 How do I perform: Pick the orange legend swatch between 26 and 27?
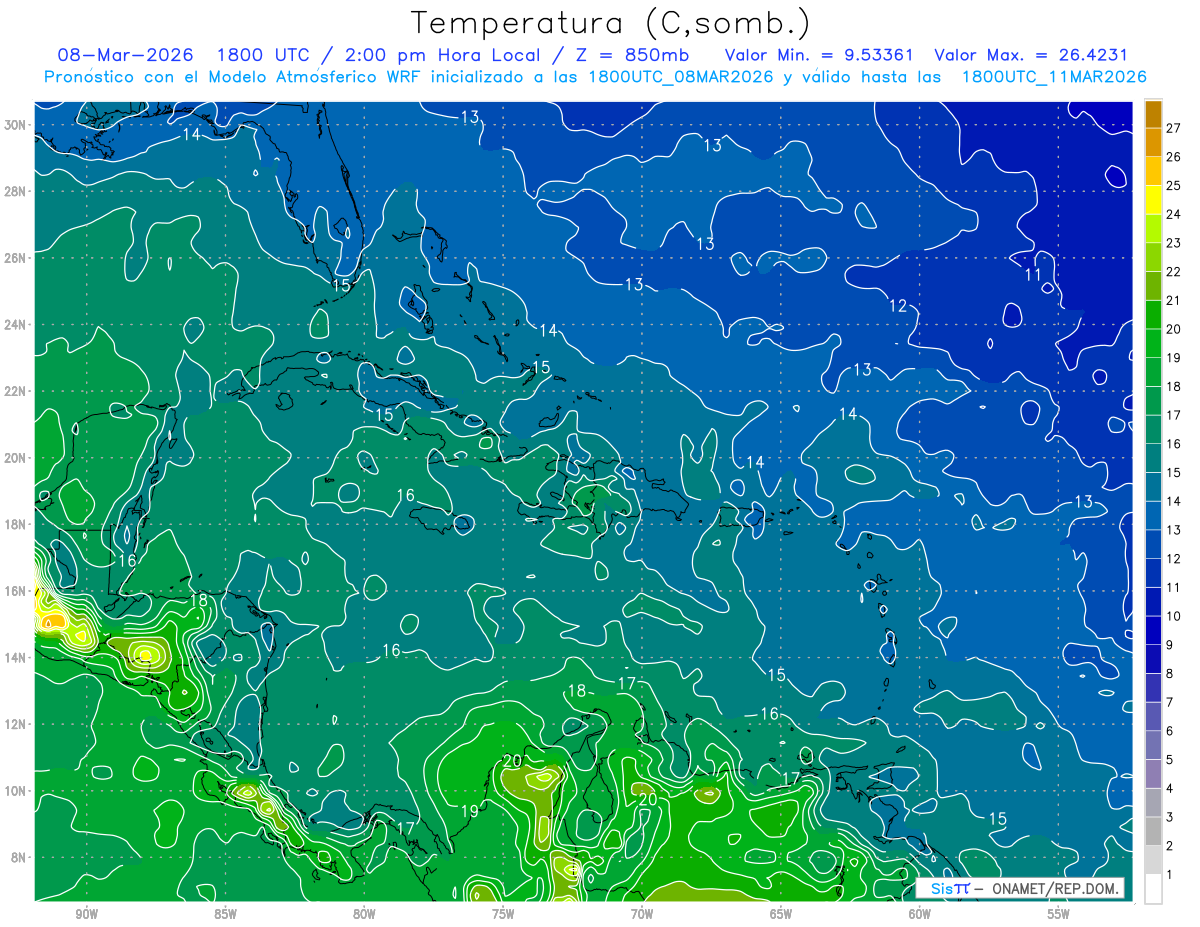click(1153, 143)
